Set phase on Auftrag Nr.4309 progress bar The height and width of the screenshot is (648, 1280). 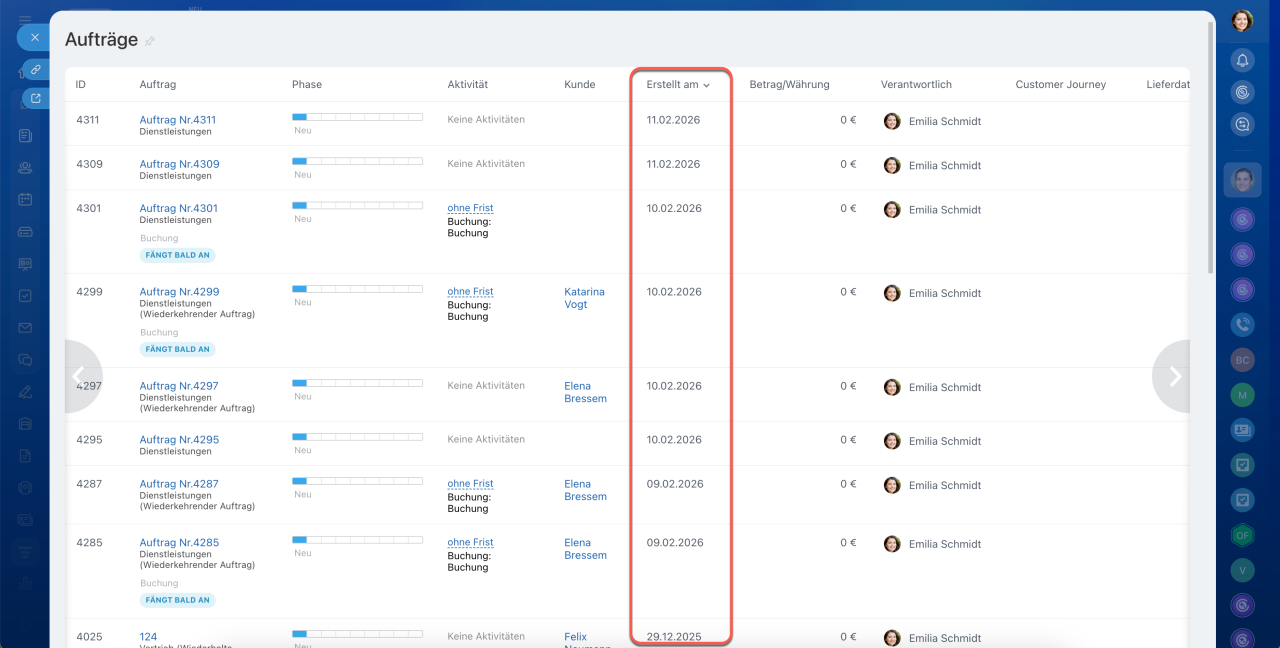click(x=357, y=162)
